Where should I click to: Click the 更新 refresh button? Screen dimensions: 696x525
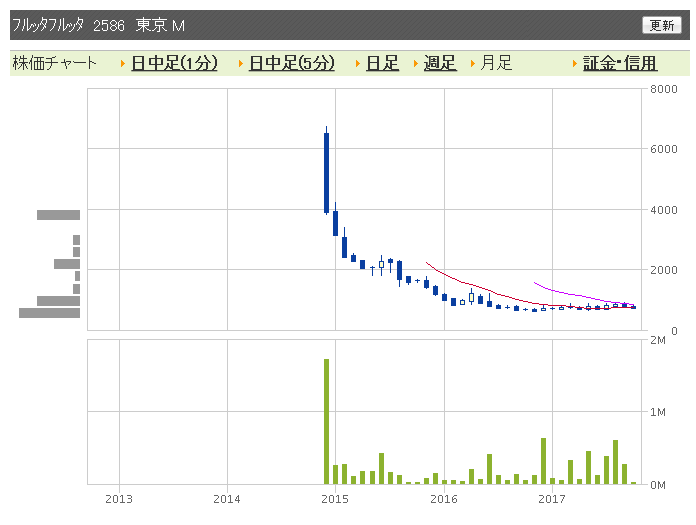coord(661,25)
